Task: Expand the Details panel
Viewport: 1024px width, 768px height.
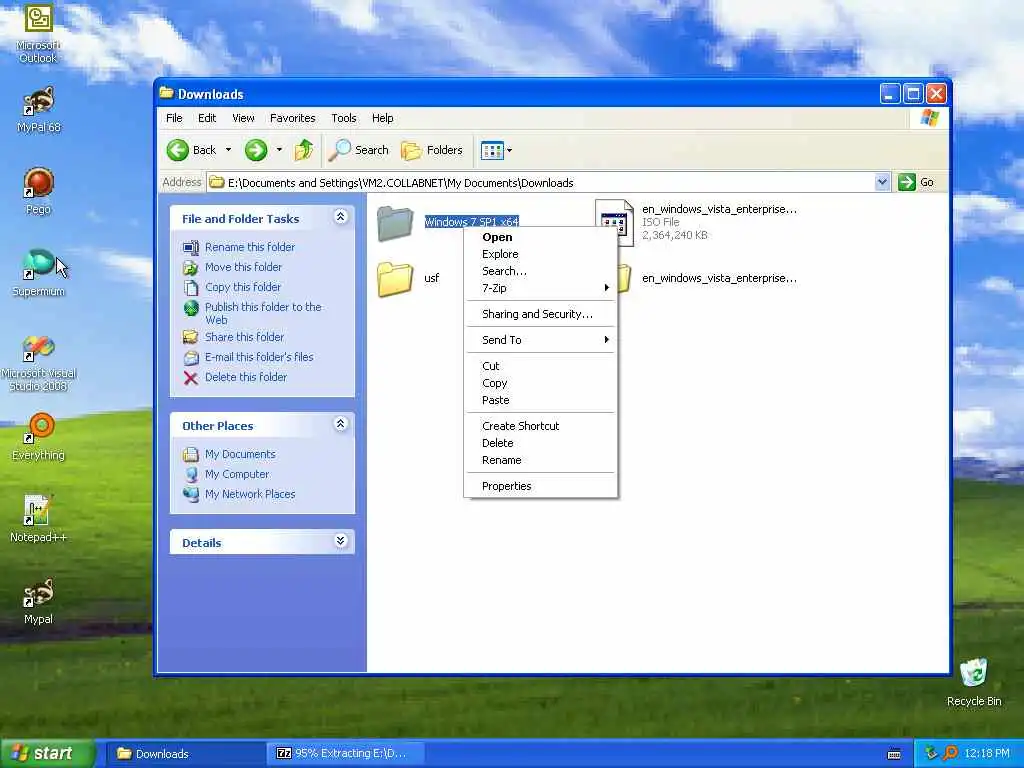Action: (x=340, y=541)
